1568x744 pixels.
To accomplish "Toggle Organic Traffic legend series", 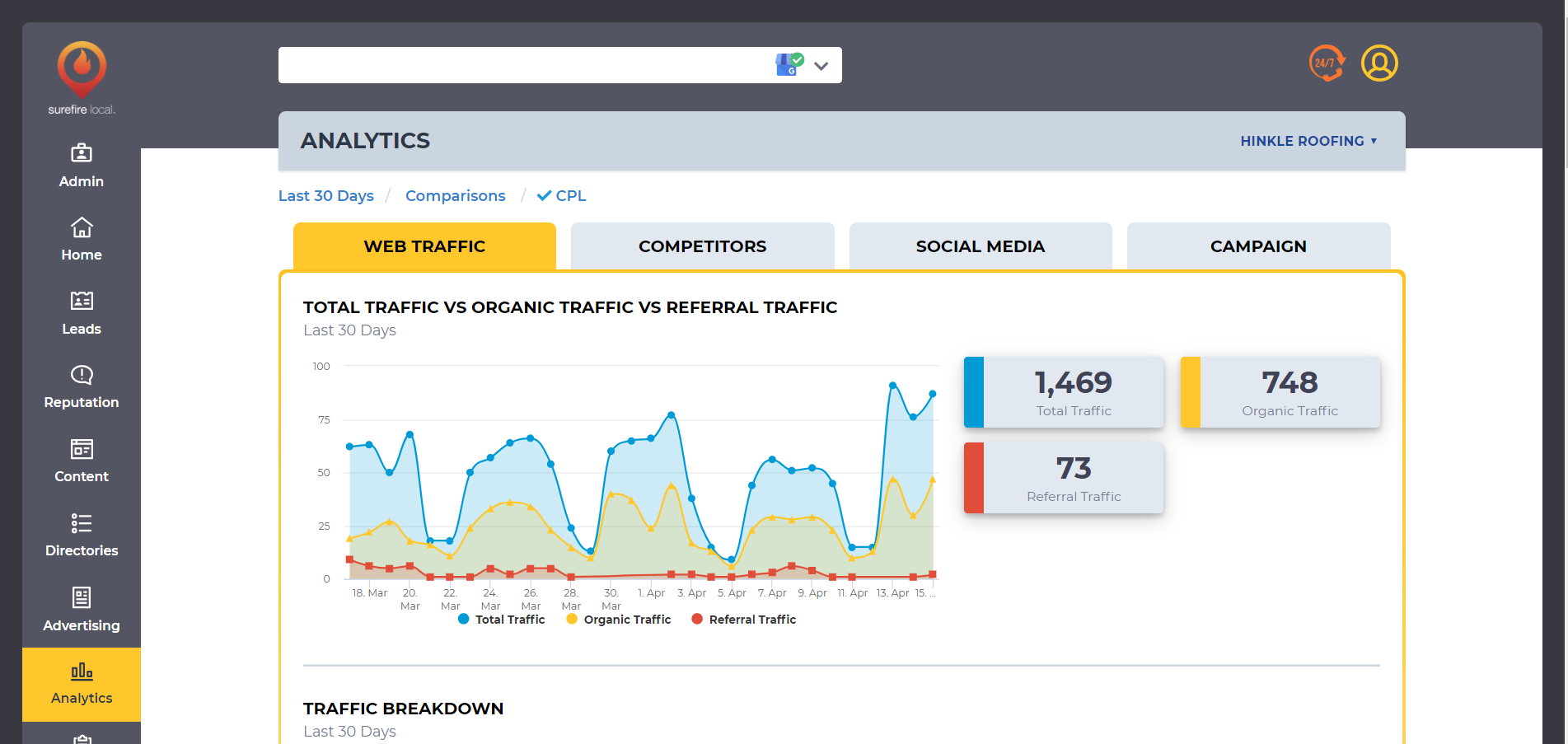I will (x=619, y=620).
